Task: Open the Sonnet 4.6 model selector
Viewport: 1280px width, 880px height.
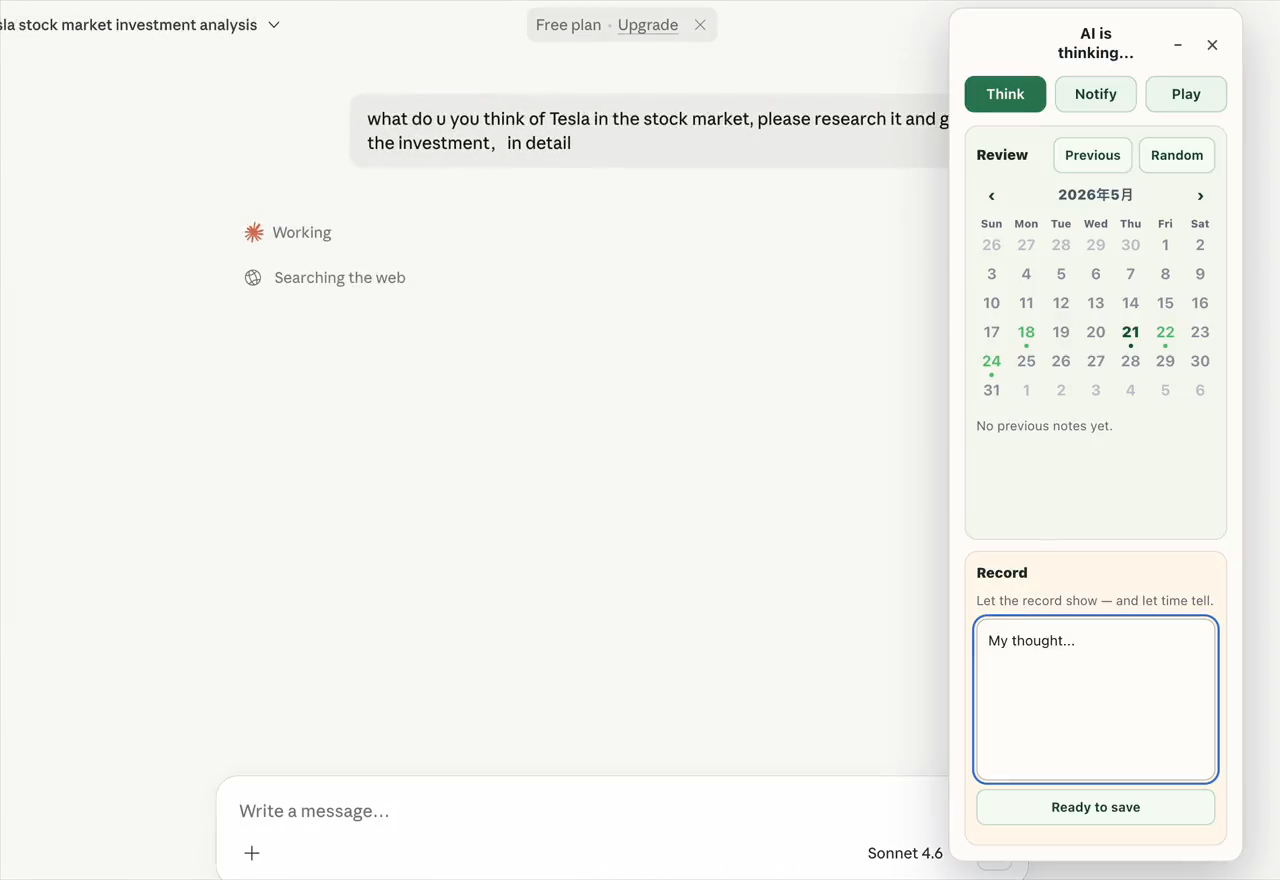Action: 905,853
